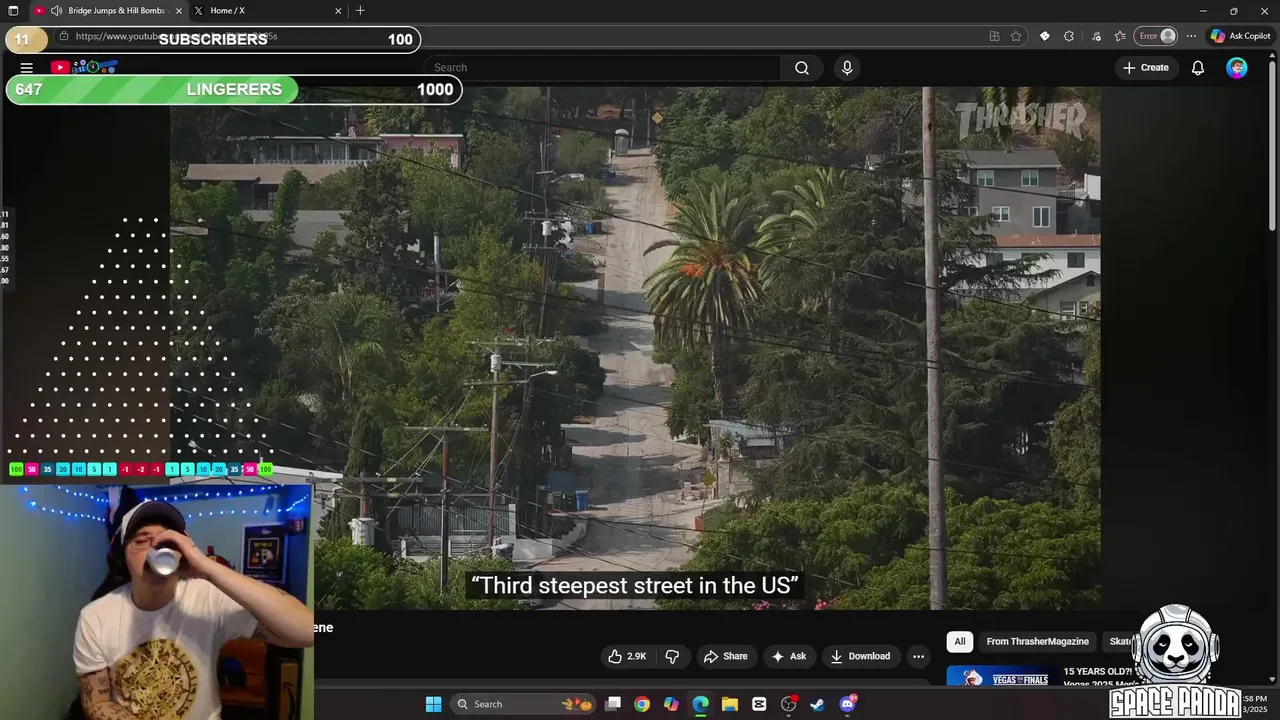Screen dimensions: 1280x720
Task: Open Task View on the taskbar
Action: coord(613,704)
